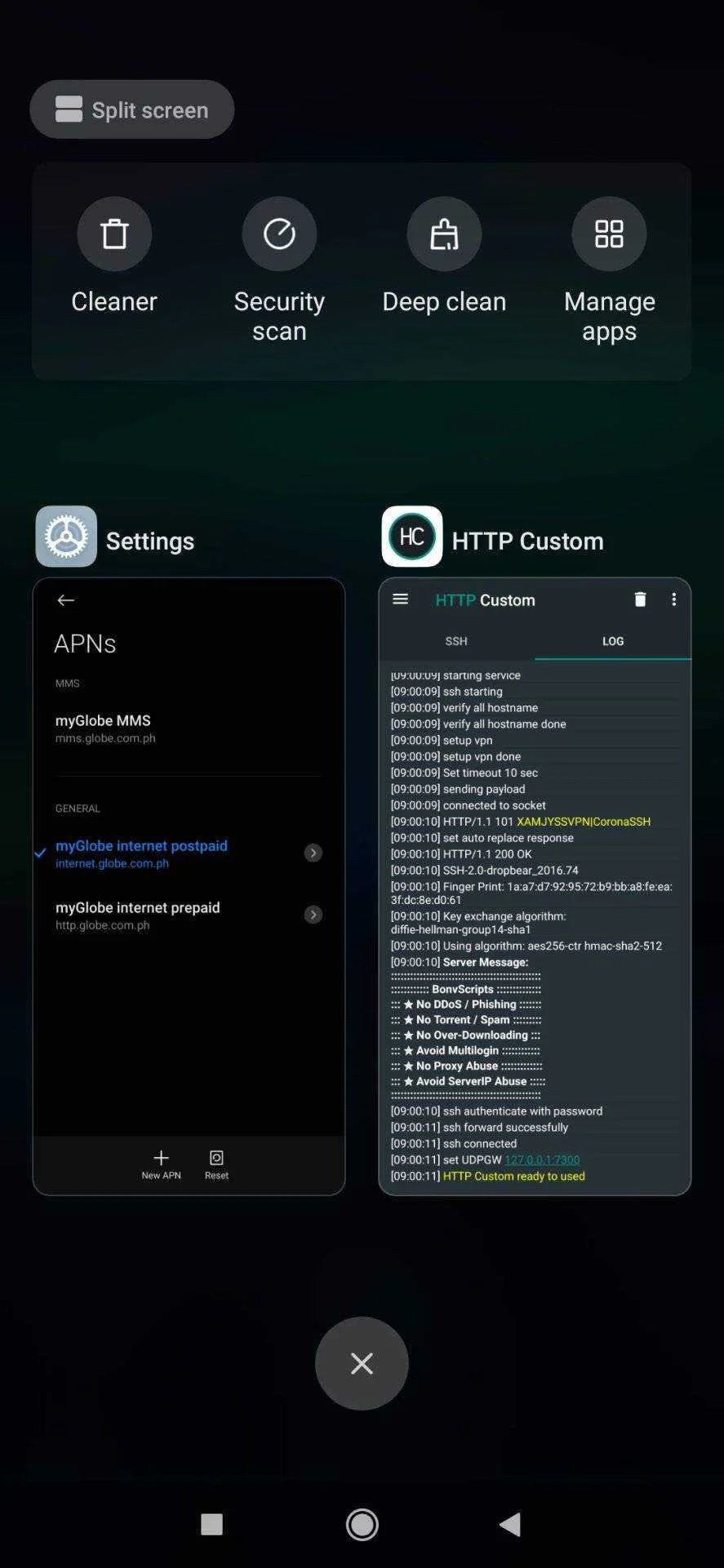Screen dimensions: 724x1568
Task: Start the Security scan icon
Action: coord(279,234)
